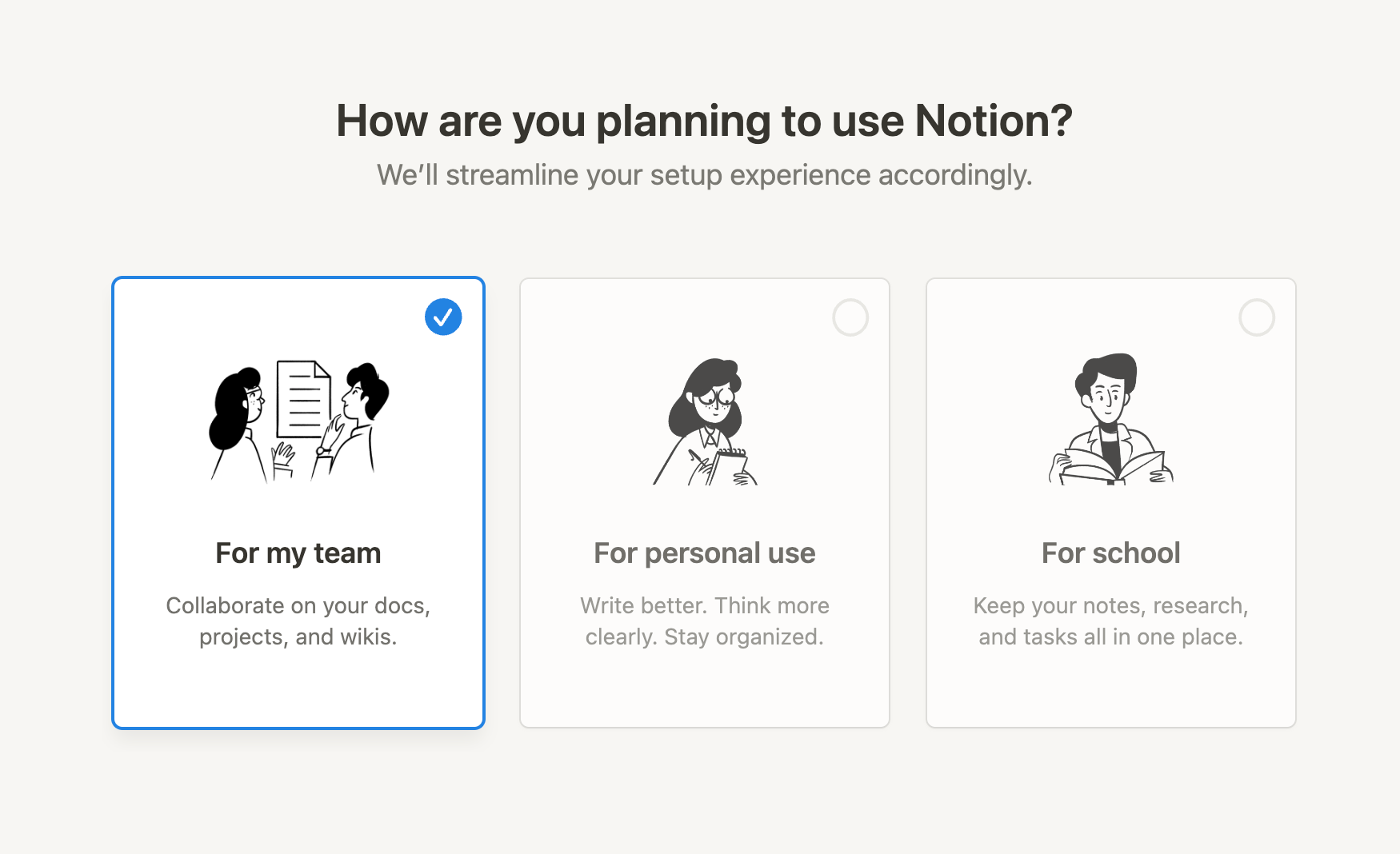Select the 'For my team' checkmark circle
1400x854 pixels.
tap(443, 317)
